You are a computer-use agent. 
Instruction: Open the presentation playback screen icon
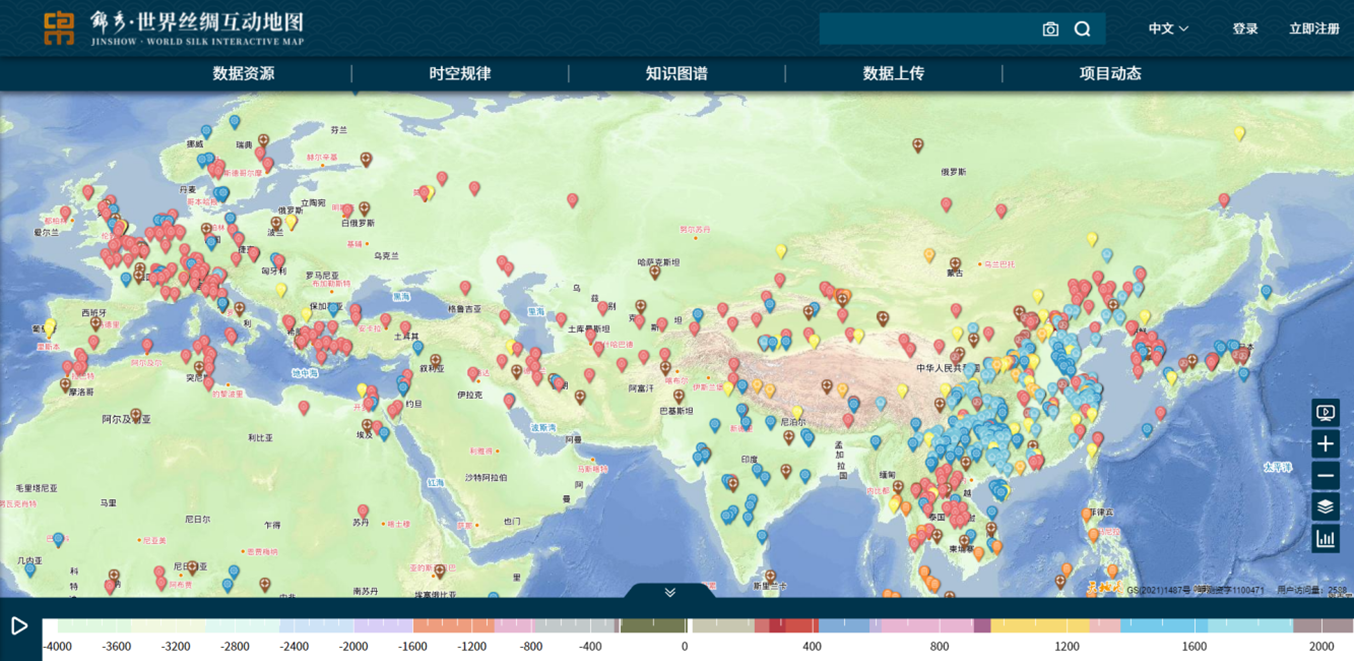[x=1325, y=412]
